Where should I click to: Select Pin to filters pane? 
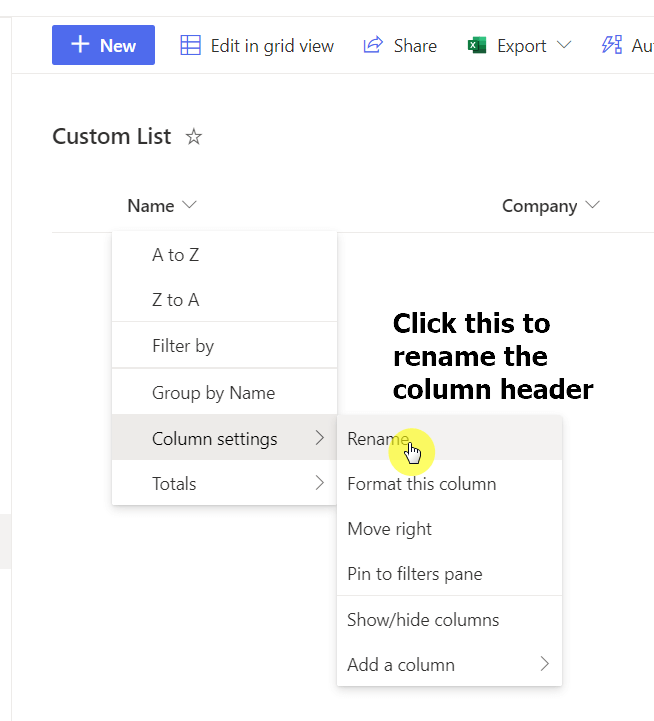[x=449, y=573]
